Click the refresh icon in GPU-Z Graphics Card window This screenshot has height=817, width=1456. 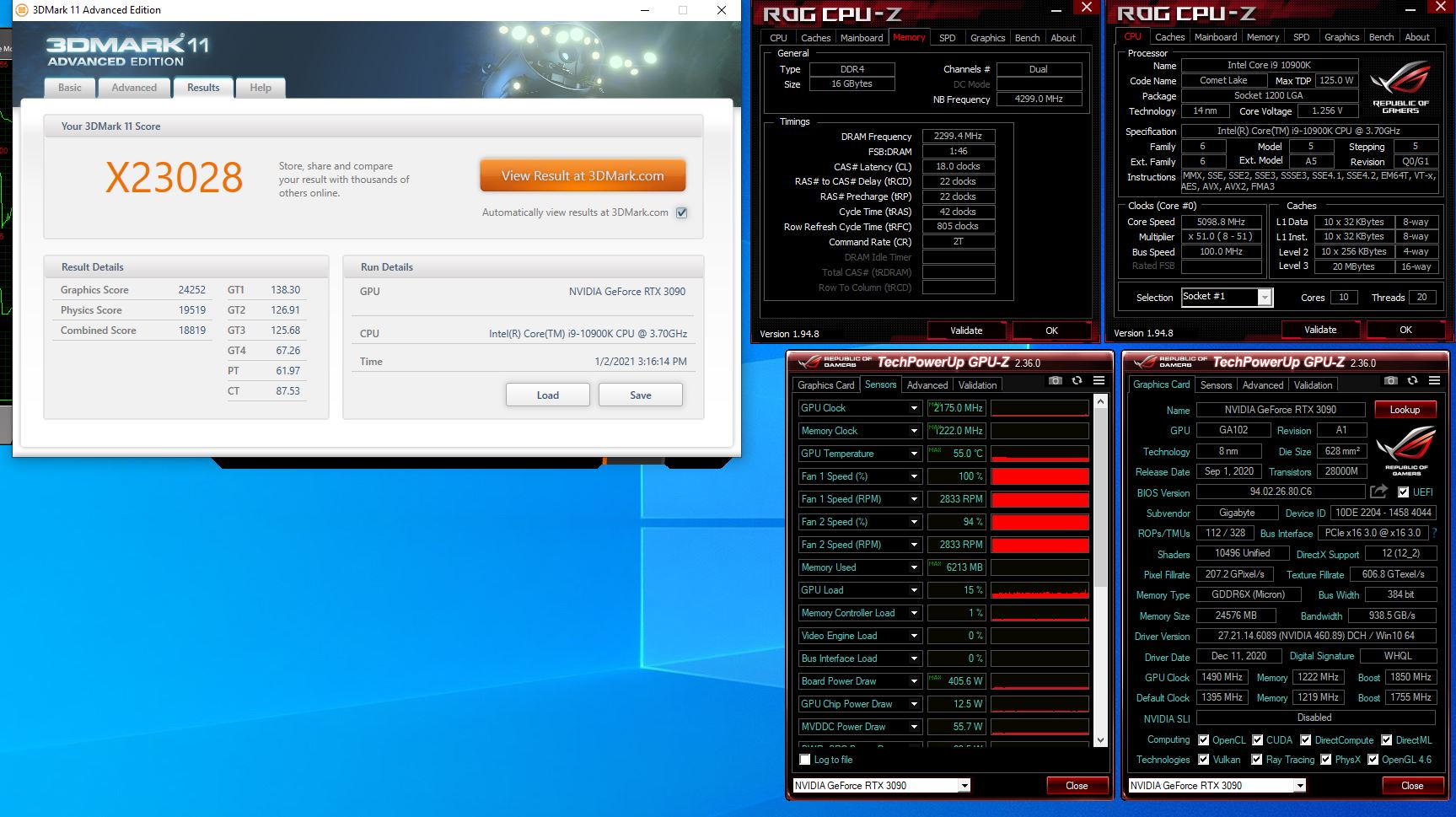1412,381
